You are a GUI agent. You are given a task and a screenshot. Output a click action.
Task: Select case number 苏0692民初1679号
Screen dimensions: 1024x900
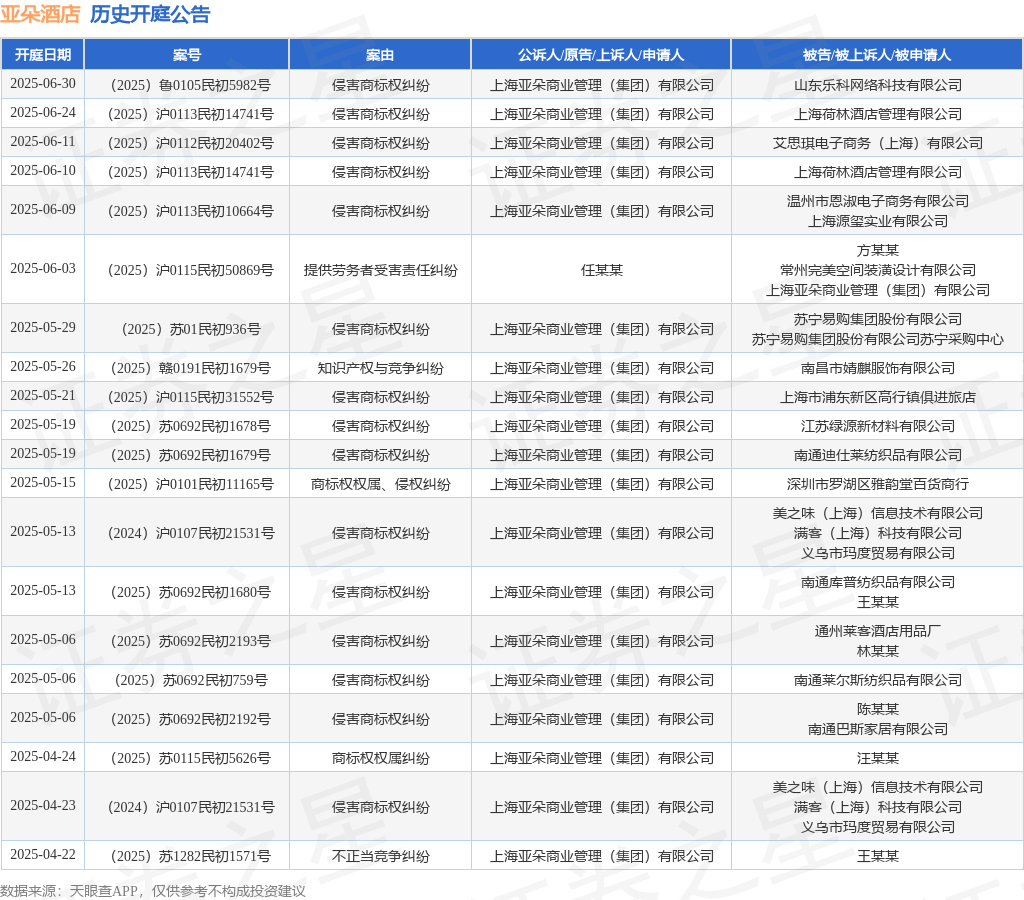pos(190,455)
